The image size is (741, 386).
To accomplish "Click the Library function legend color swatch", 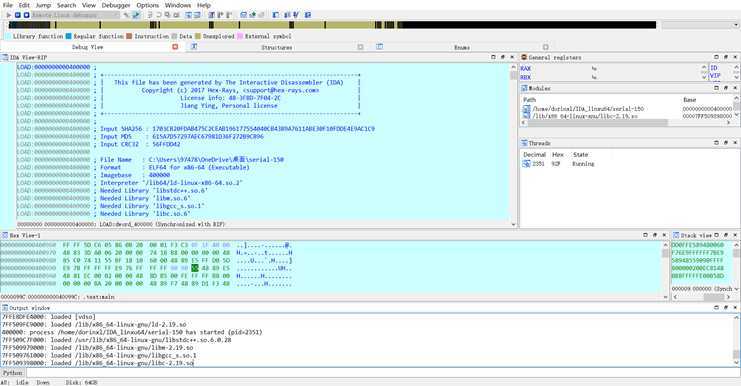I will (8, 36).
